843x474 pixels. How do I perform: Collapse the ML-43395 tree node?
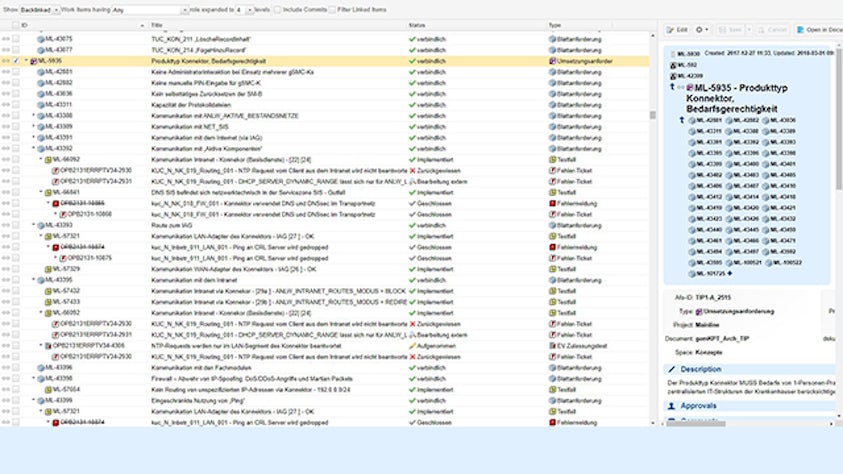(33, 280)
